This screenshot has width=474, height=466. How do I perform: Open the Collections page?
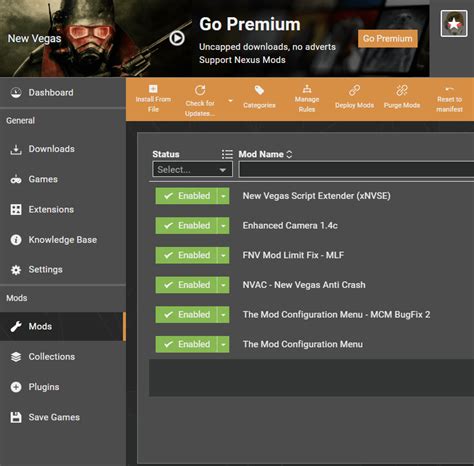tap(63, 357)
